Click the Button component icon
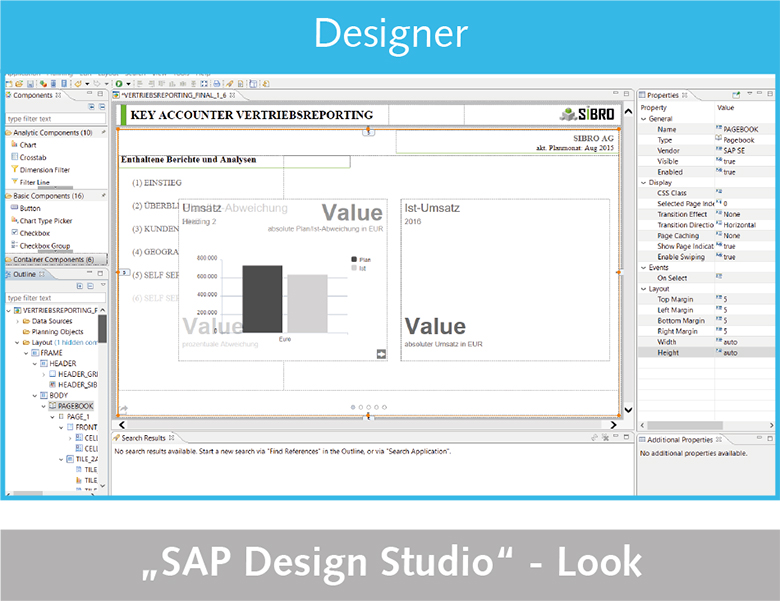 [14, 207]
